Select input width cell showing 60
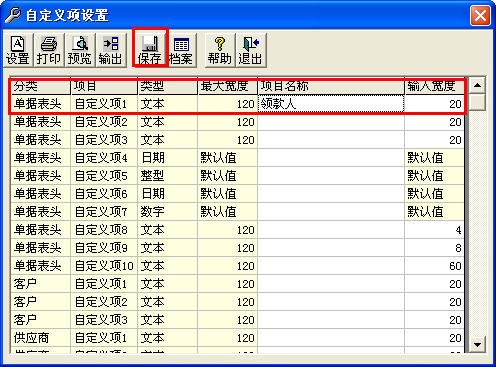 click(434, 266)
